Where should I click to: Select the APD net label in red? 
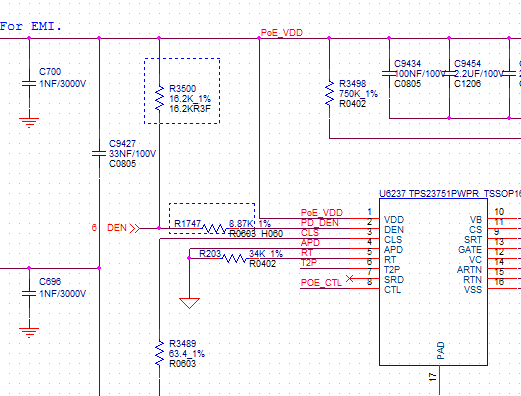click(x=310, y=243)
